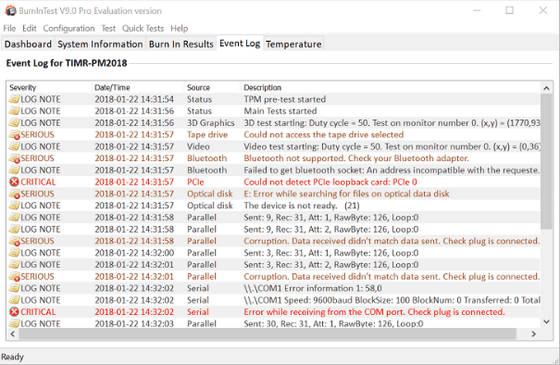Viewport: 560px width, 365px height.
Task: Click the LOG NOTE icon for 3D Graphics row
Action: point(14,123)
